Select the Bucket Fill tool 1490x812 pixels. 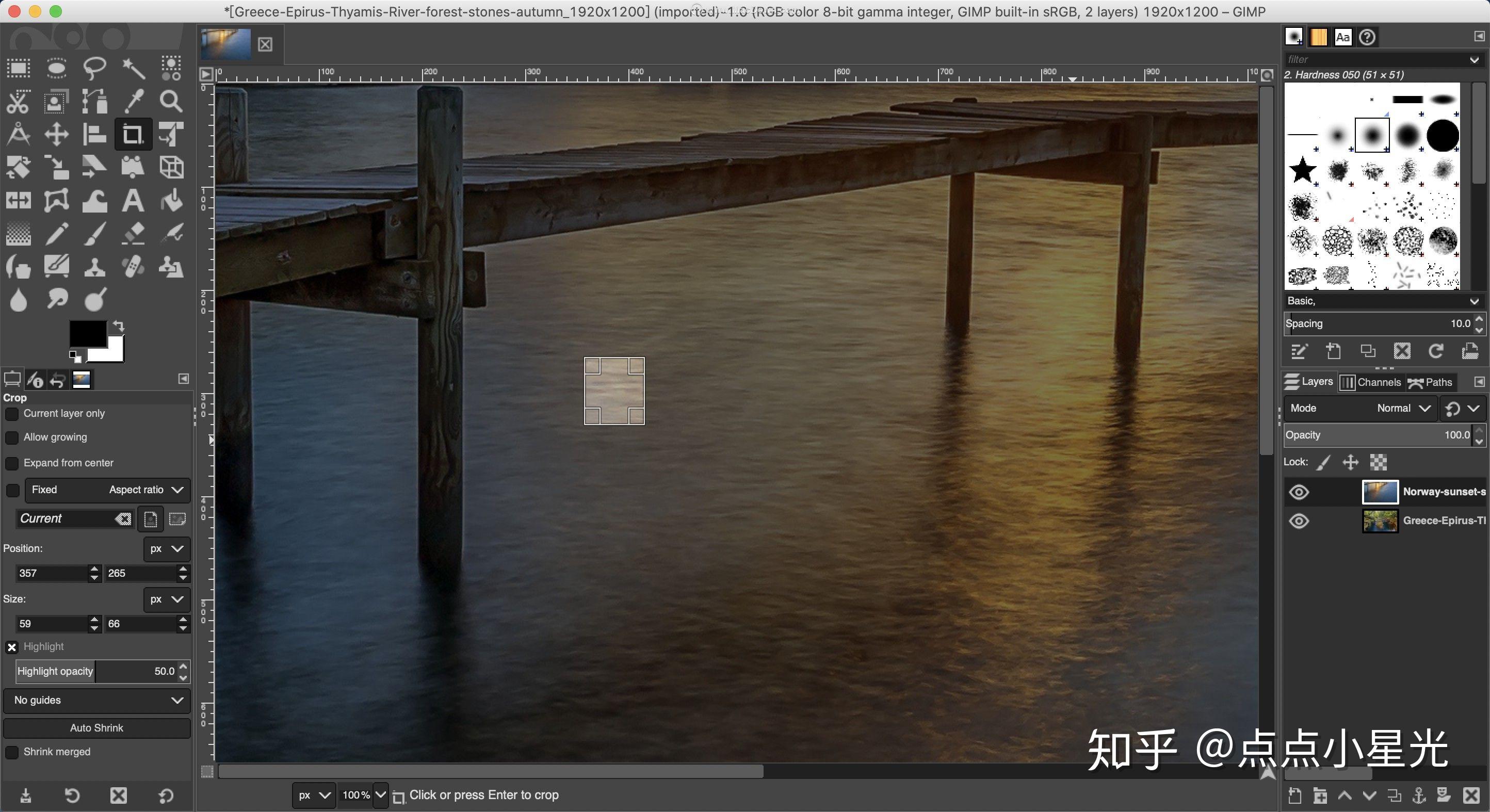pyautogui.click(x=171, y=201)
